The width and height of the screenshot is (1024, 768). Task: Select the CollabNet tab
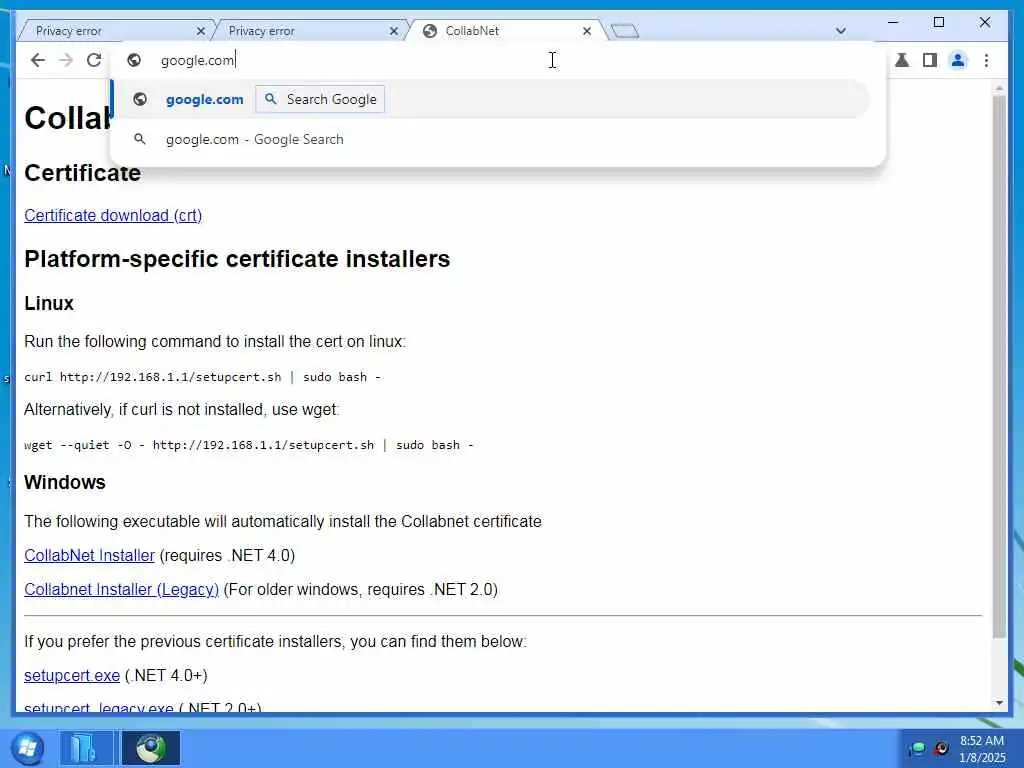[x=506, y=31]
